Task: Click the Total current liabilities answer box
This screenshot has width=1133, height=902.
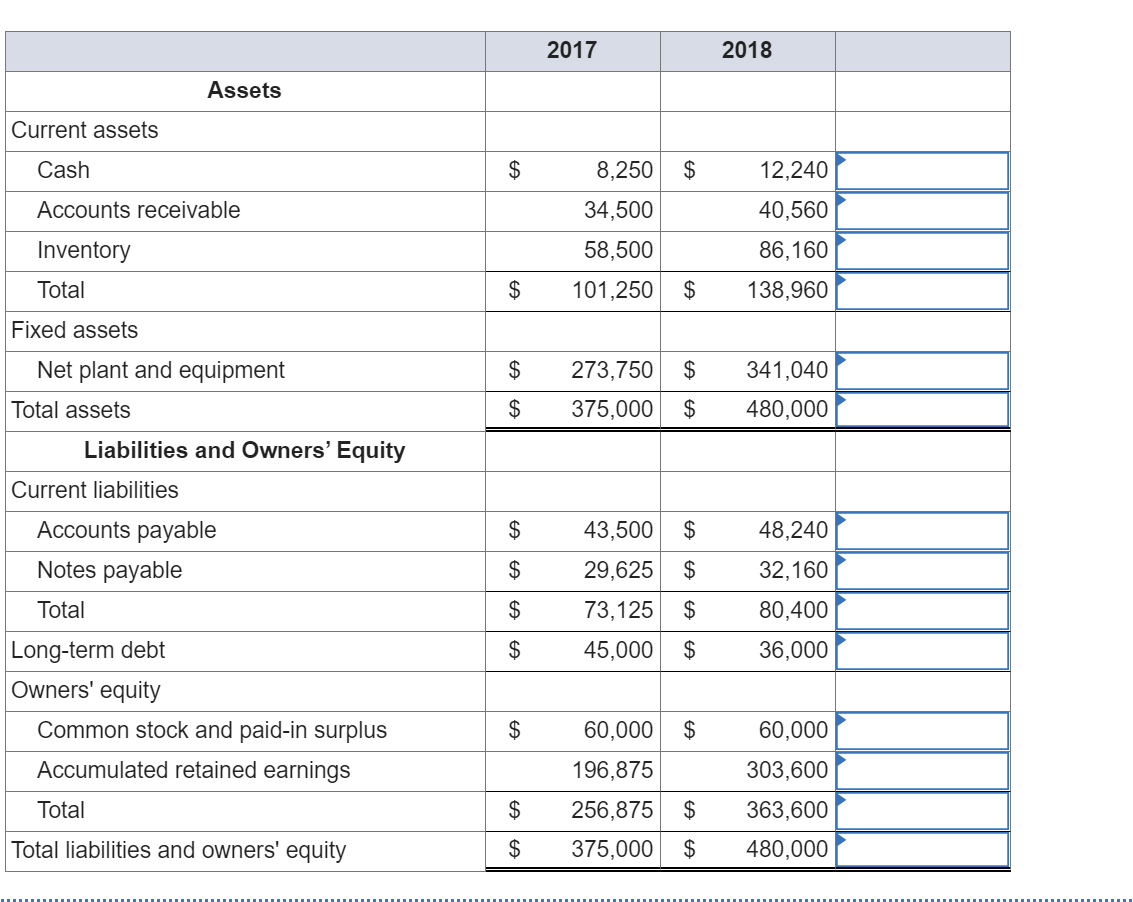Action: 922,610
